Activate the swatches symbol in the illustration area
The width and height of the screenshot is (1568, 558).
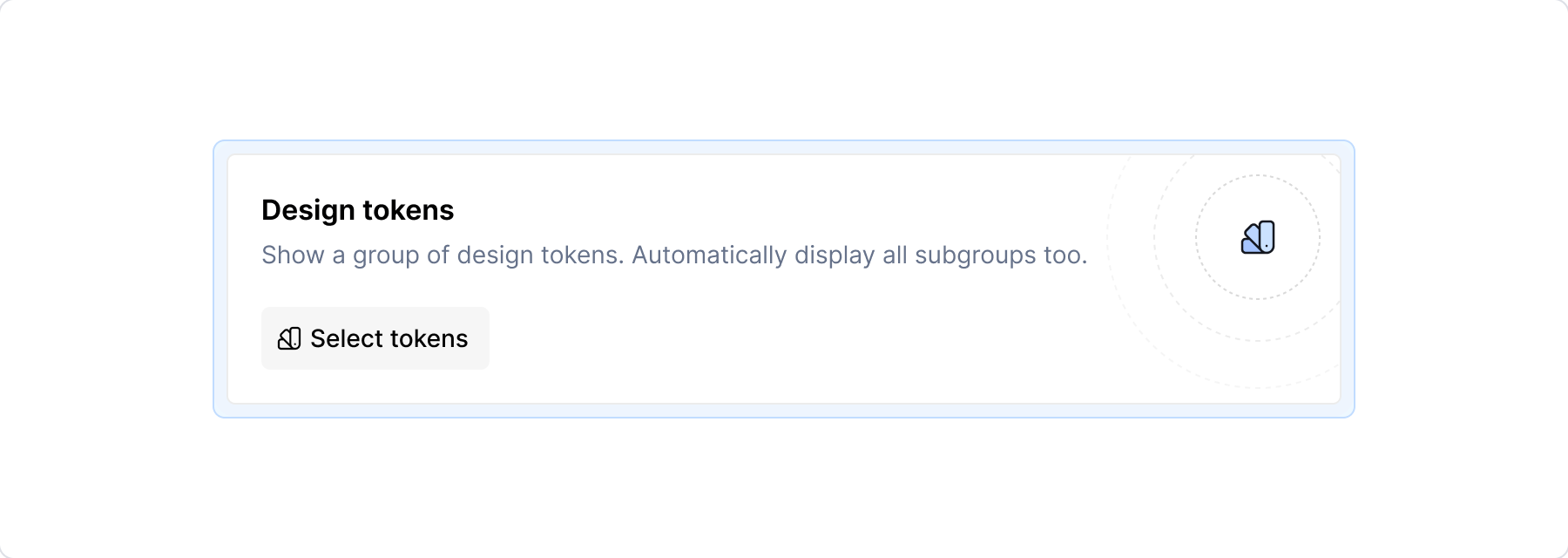pos(1257,237)
